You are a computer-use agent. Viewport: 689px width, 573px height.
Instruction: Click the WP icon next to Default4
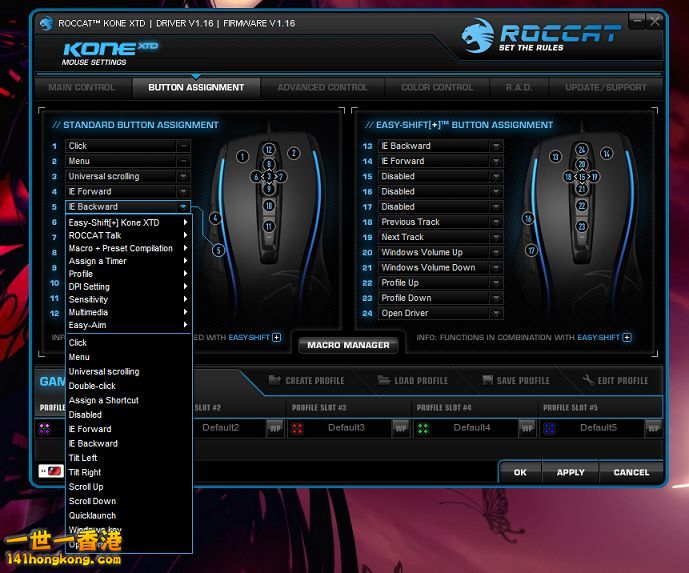[x=527, y=428]
